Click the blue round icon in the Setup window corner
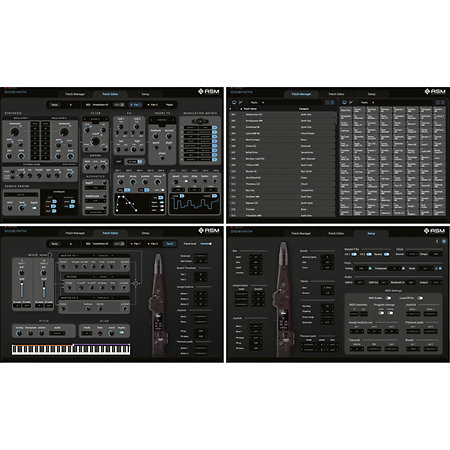The image size is (450, 450). tap(444, 241)
